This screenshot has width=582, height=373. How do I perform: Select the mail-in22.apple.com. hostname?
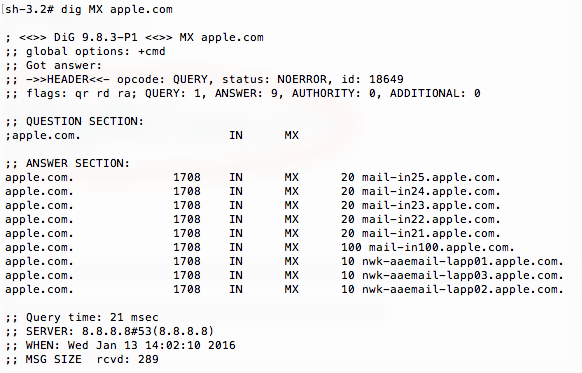coord(431,220)
